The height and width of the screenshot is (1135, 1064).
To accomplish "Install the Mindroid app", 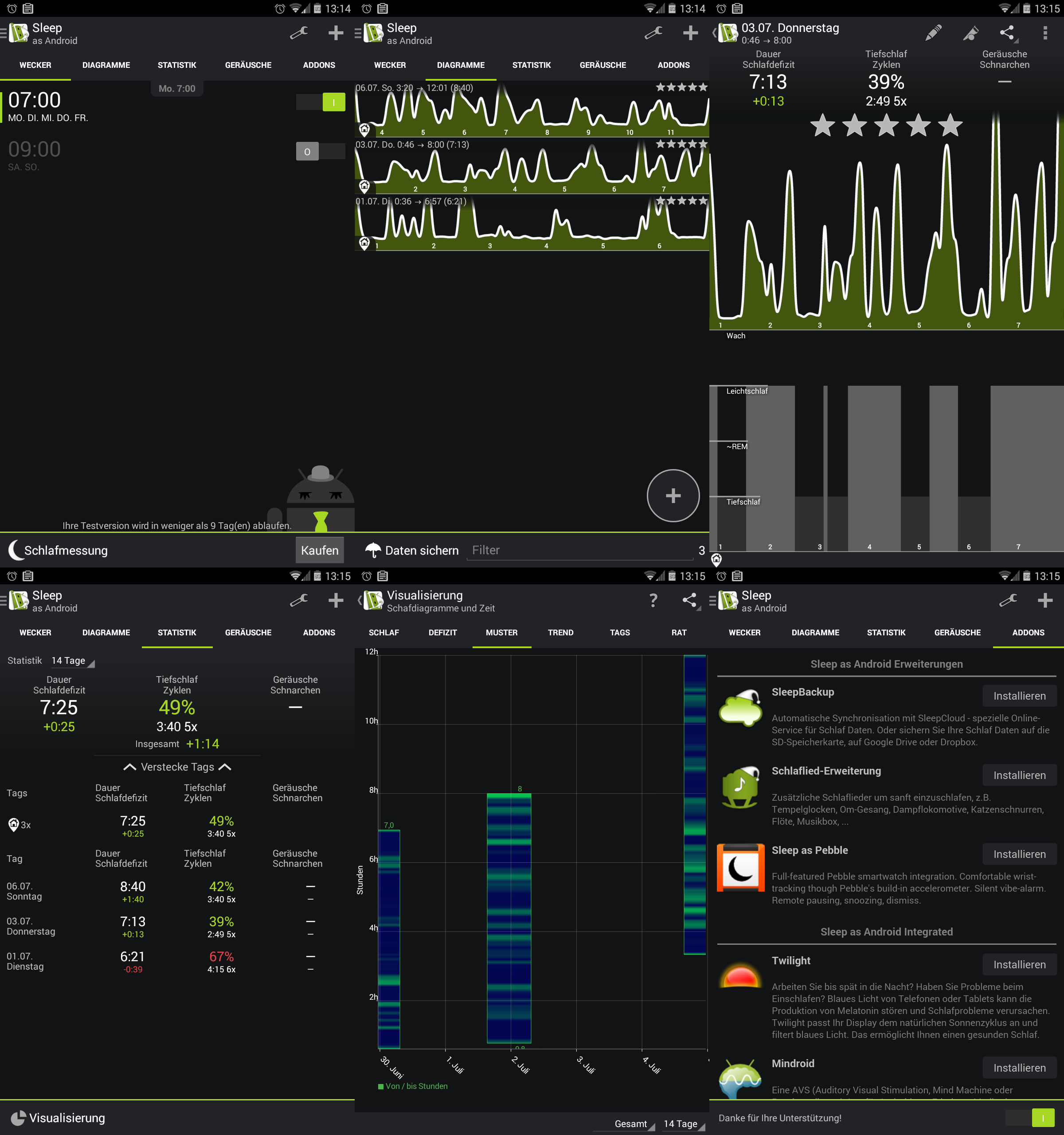I will pos(1020,1068).
